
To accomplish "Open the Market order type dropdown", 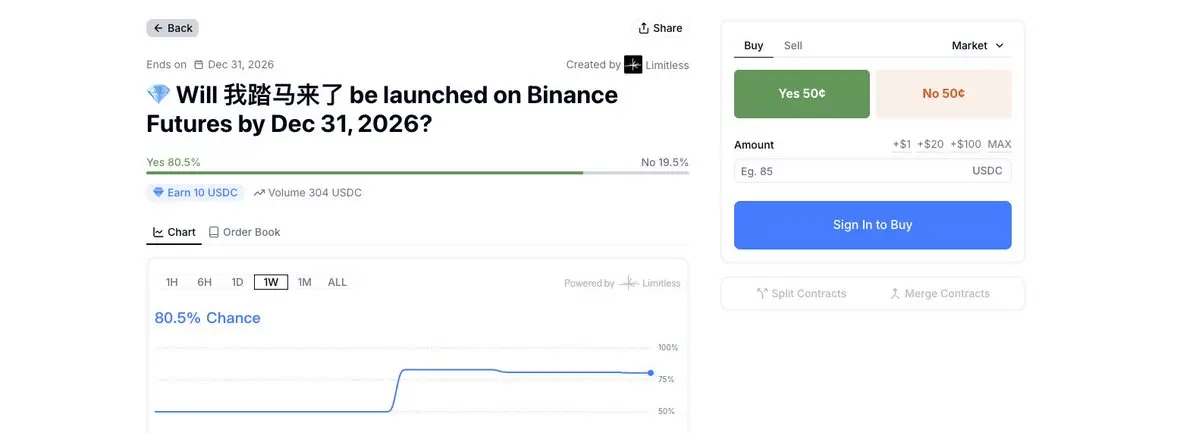I will 977,46.
